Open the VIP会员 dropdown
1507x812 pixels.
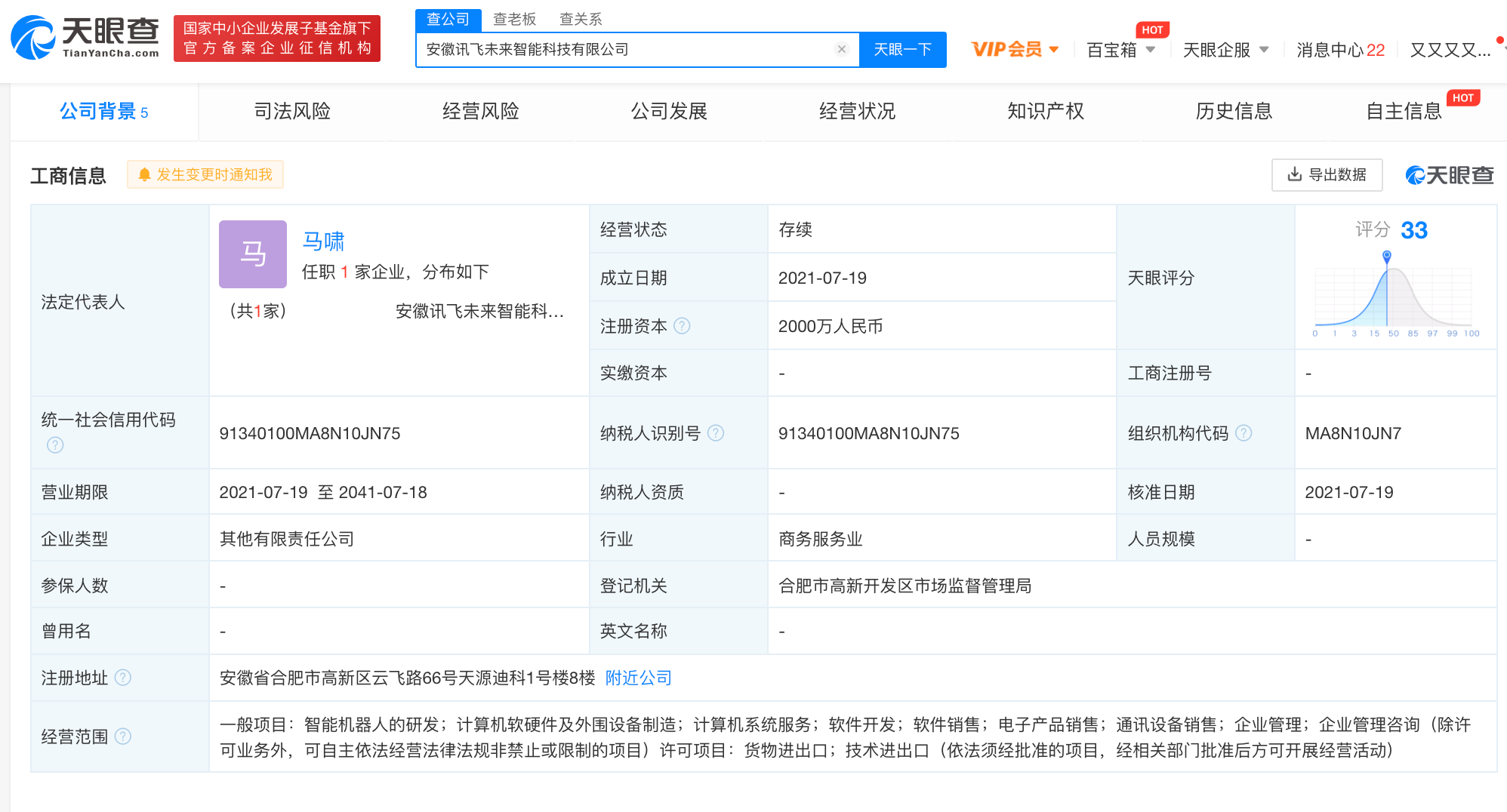(x=1015, y=48)
